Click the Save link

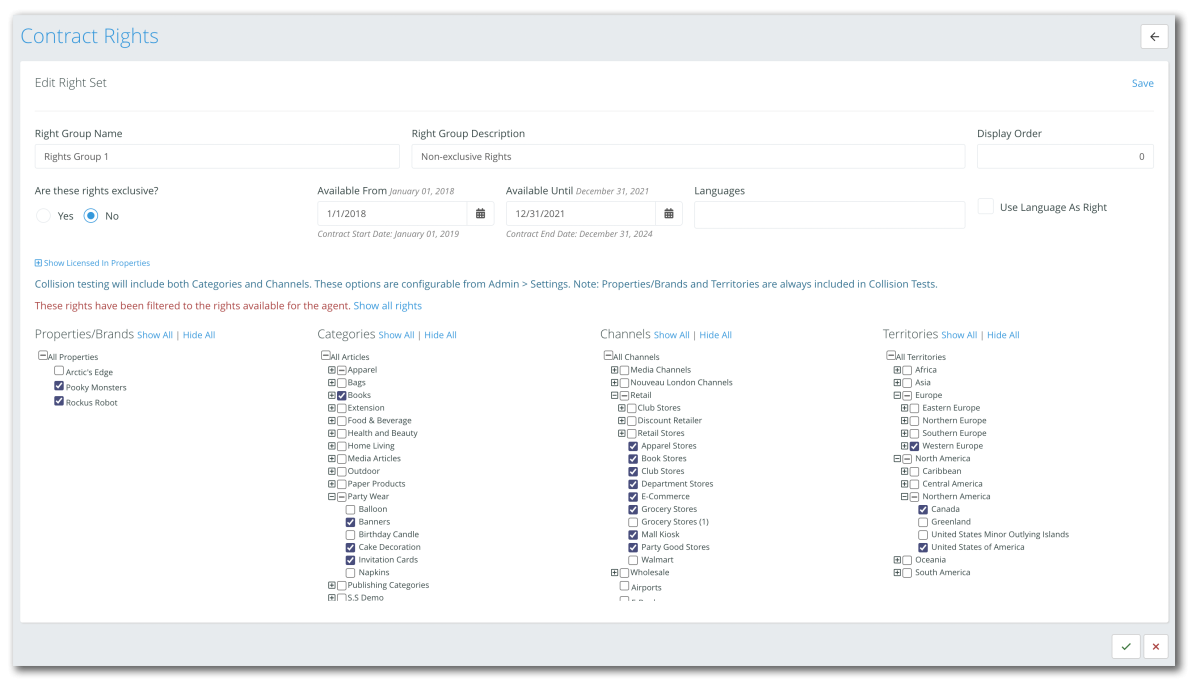click(1142, 83)
